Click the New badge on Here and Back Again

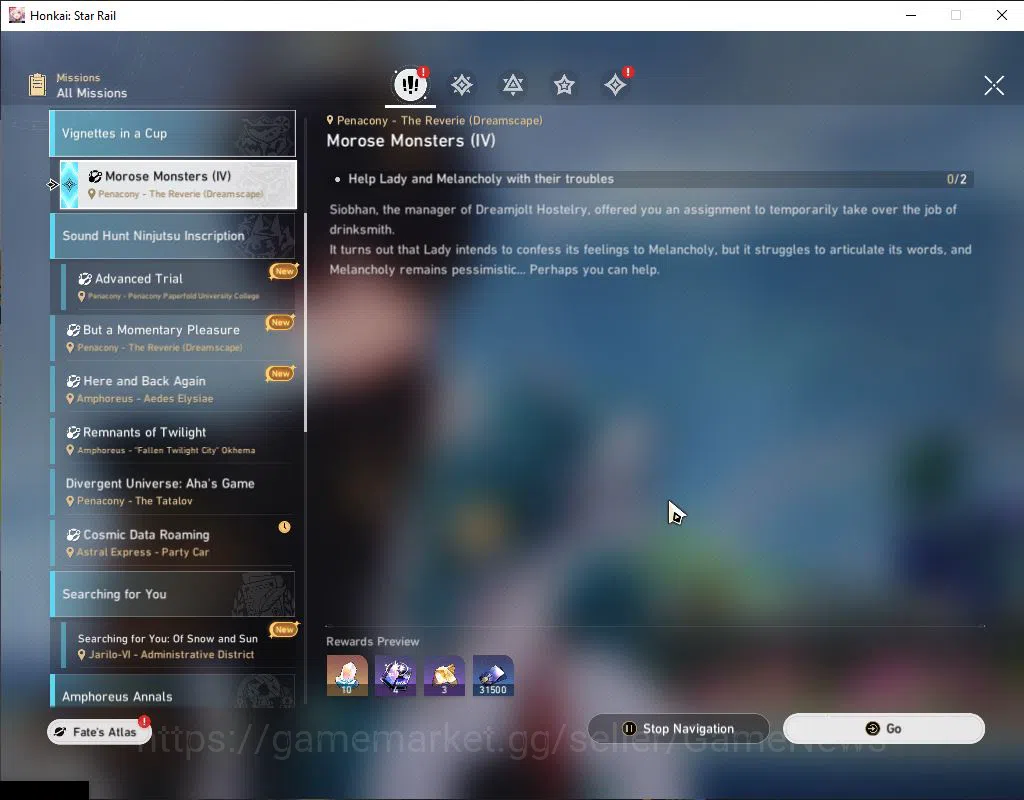[x=280, y=374]
